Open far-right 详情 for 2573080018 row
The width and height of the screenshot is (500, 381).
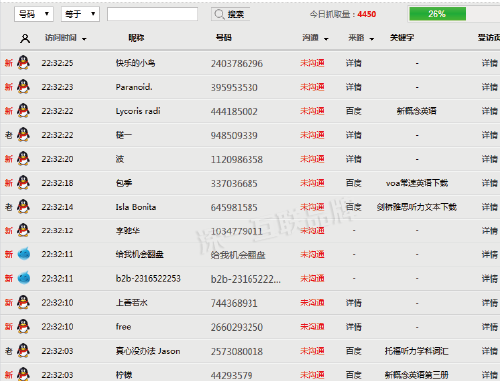click(490, 351)
